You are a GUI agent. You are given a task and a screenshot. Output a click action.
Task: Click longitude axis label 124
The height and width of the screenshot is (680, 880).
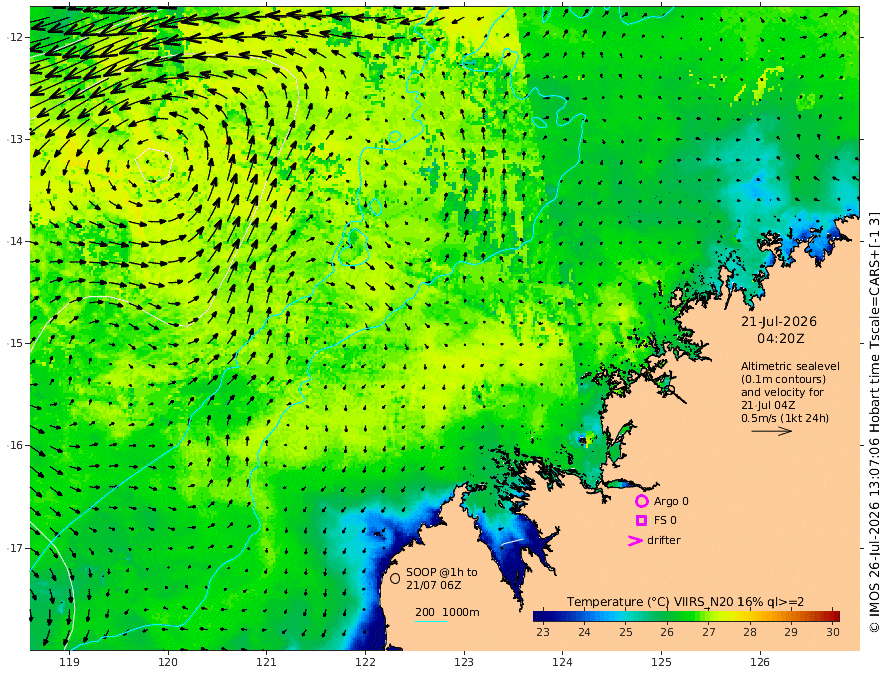(562, 663)
